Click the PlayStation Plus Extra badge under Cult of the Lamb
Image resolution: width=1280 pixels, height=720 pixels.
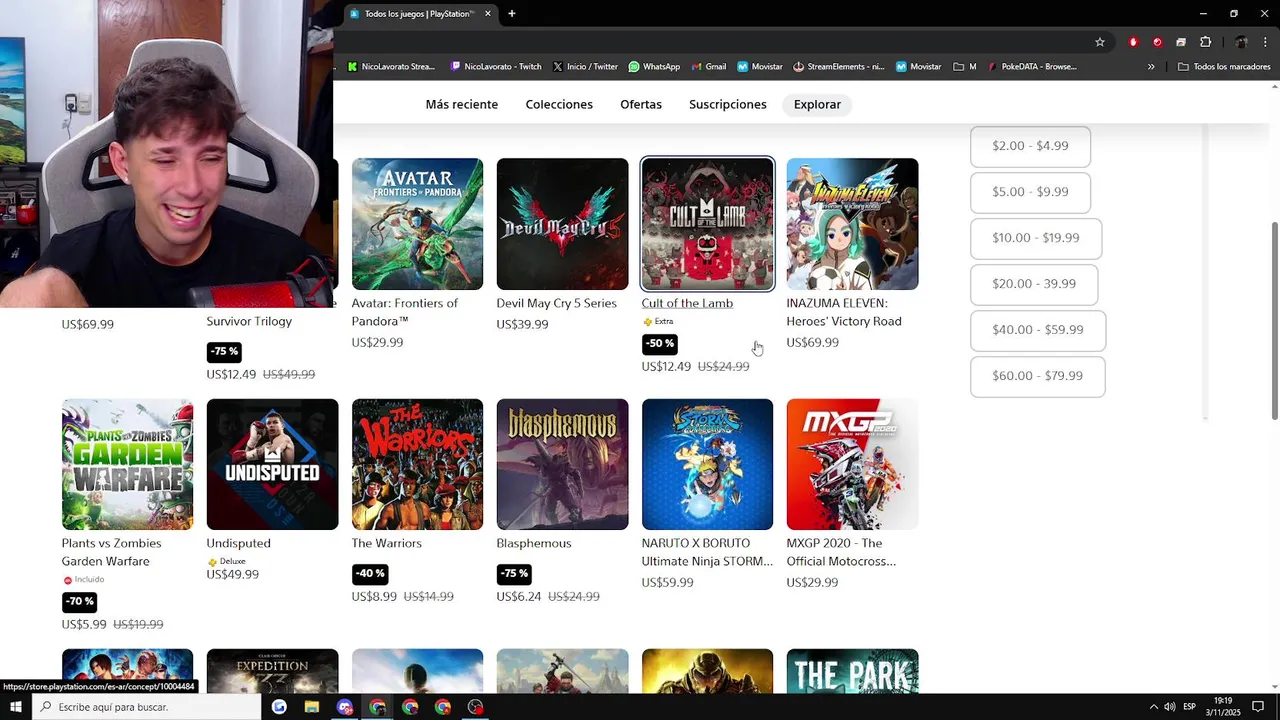point(658,322)
